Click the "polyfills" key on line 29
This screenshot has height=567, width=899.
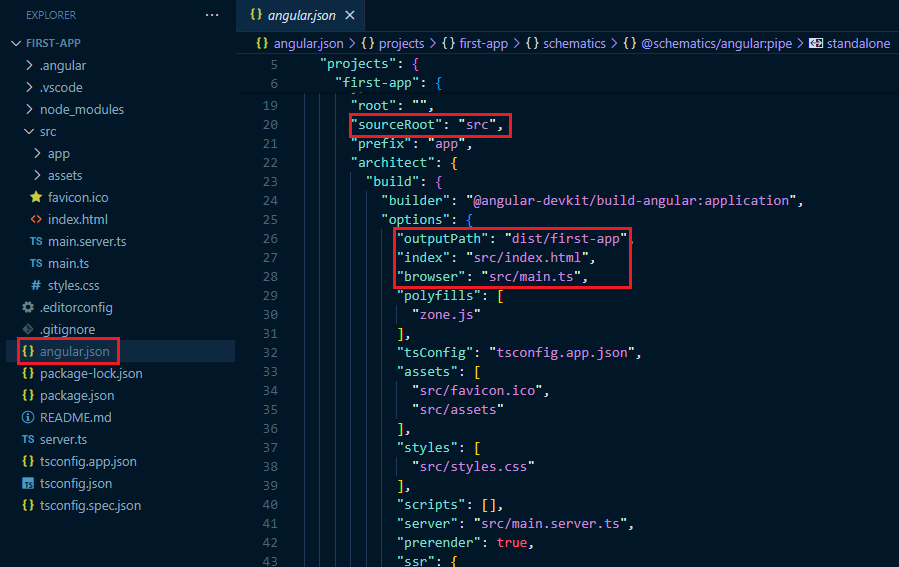(x=439, y=296)
